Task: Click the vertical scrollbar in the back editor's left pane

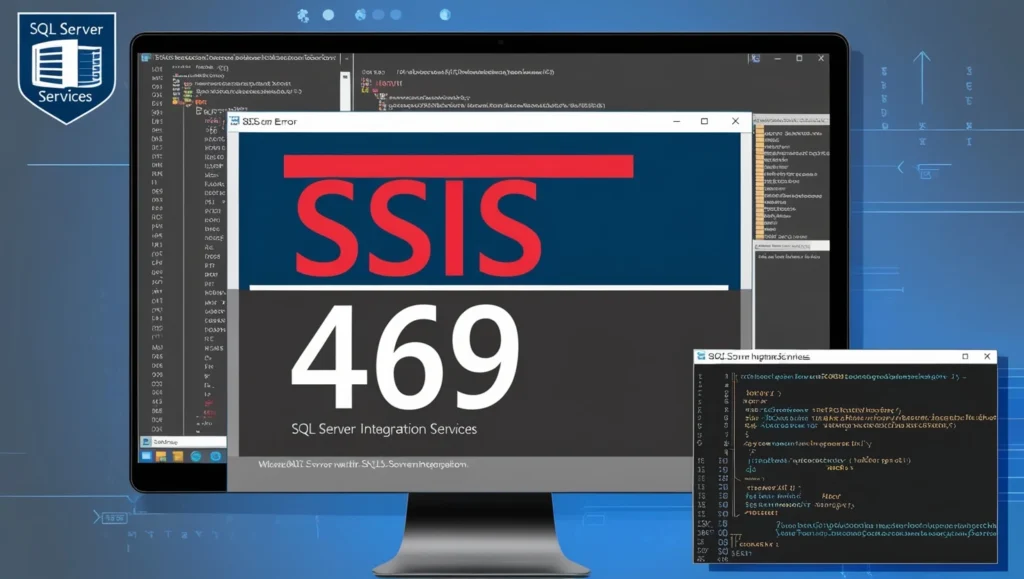Action: click(345, 91)
